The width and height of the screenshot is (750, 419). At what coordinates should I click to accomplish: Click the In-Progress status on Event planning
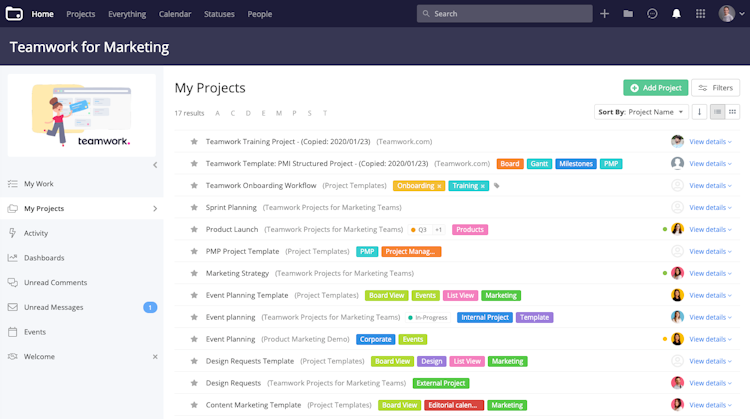tap(428, 318)
